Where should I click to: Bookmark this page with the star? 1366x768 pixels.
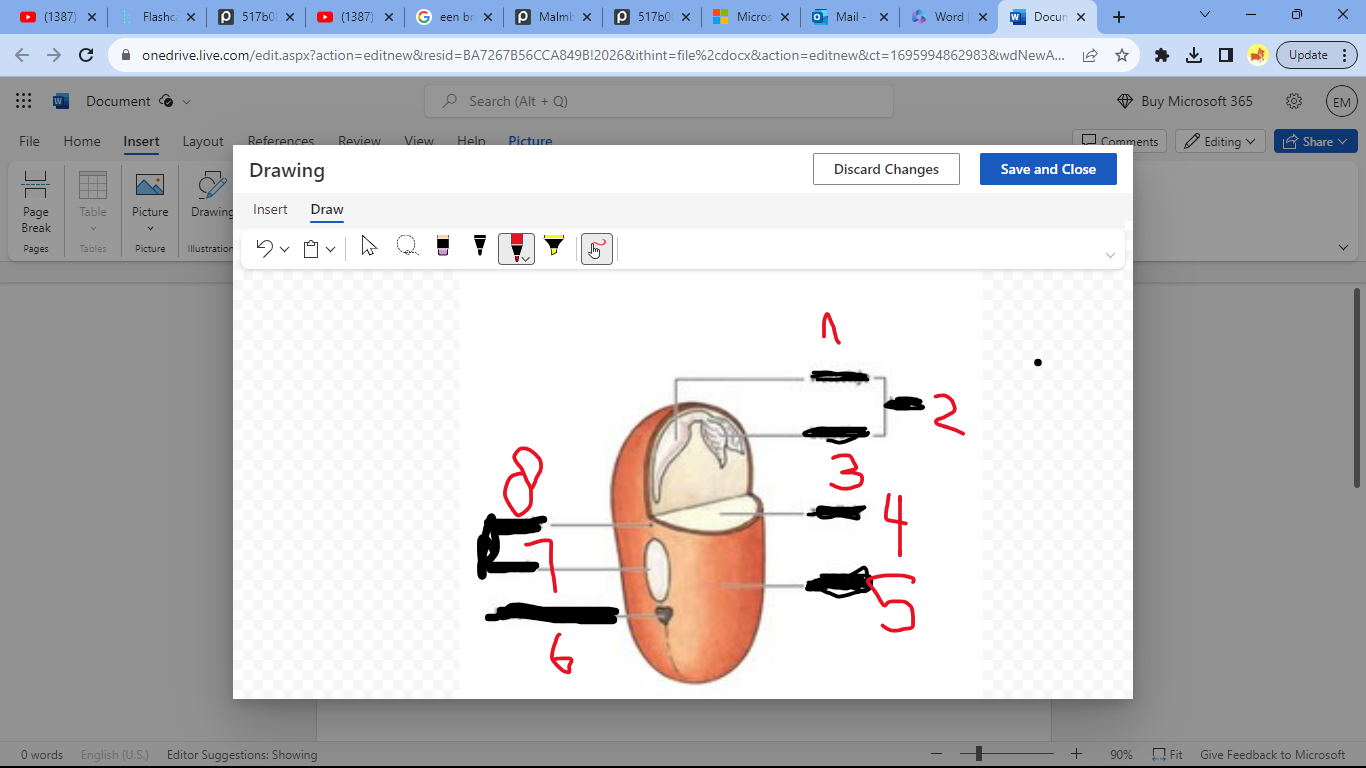click(1122, 55)
